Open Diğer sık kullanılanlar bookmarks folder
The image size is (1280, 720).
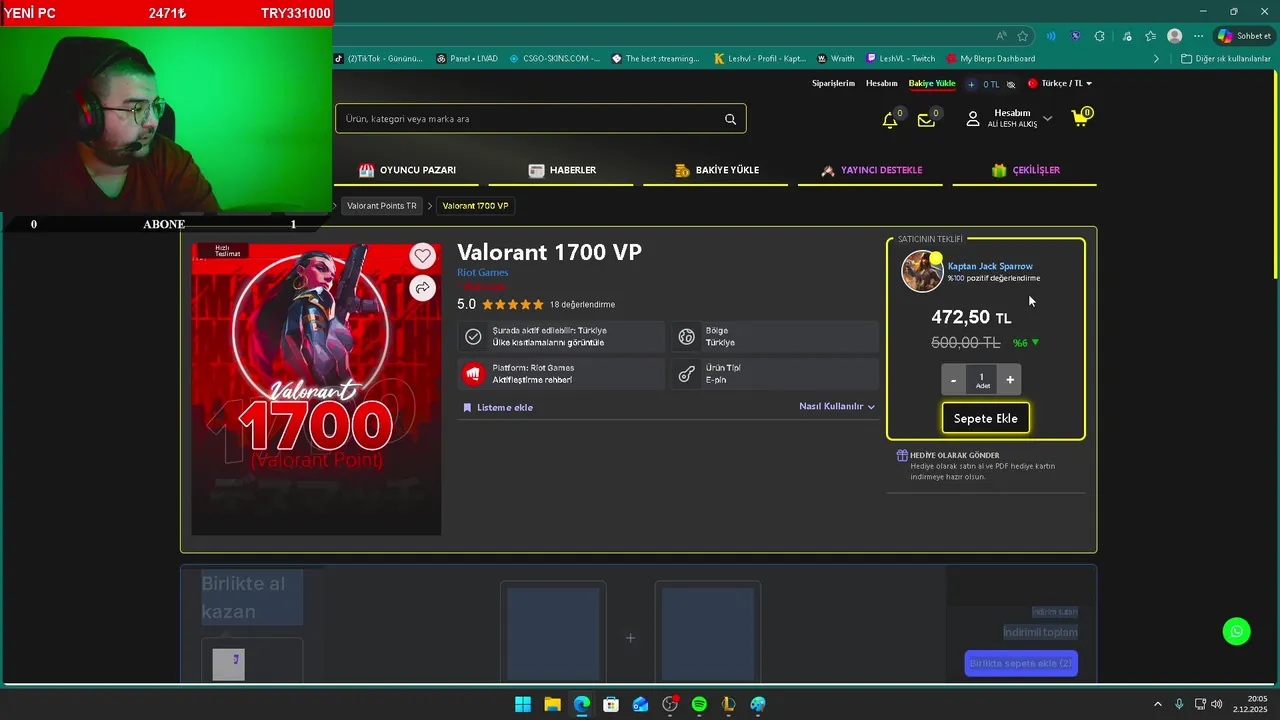coord(1225,59)
